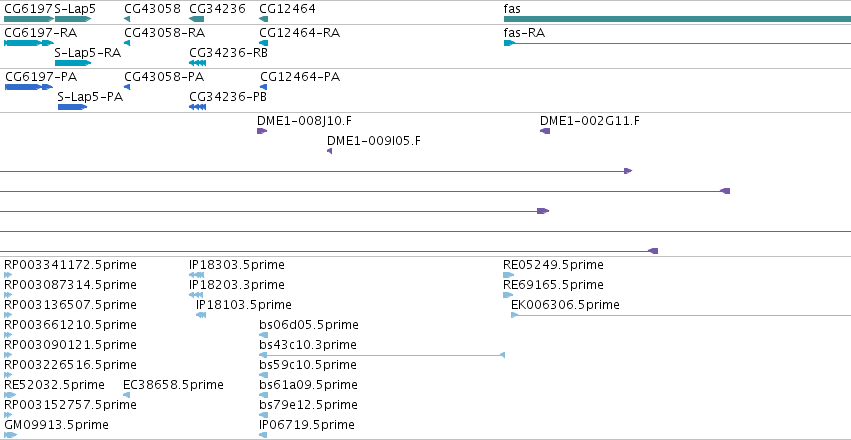Select the DME1-008J10.F feature
Screen dimensions: 851x440
(x=262, y=131)
